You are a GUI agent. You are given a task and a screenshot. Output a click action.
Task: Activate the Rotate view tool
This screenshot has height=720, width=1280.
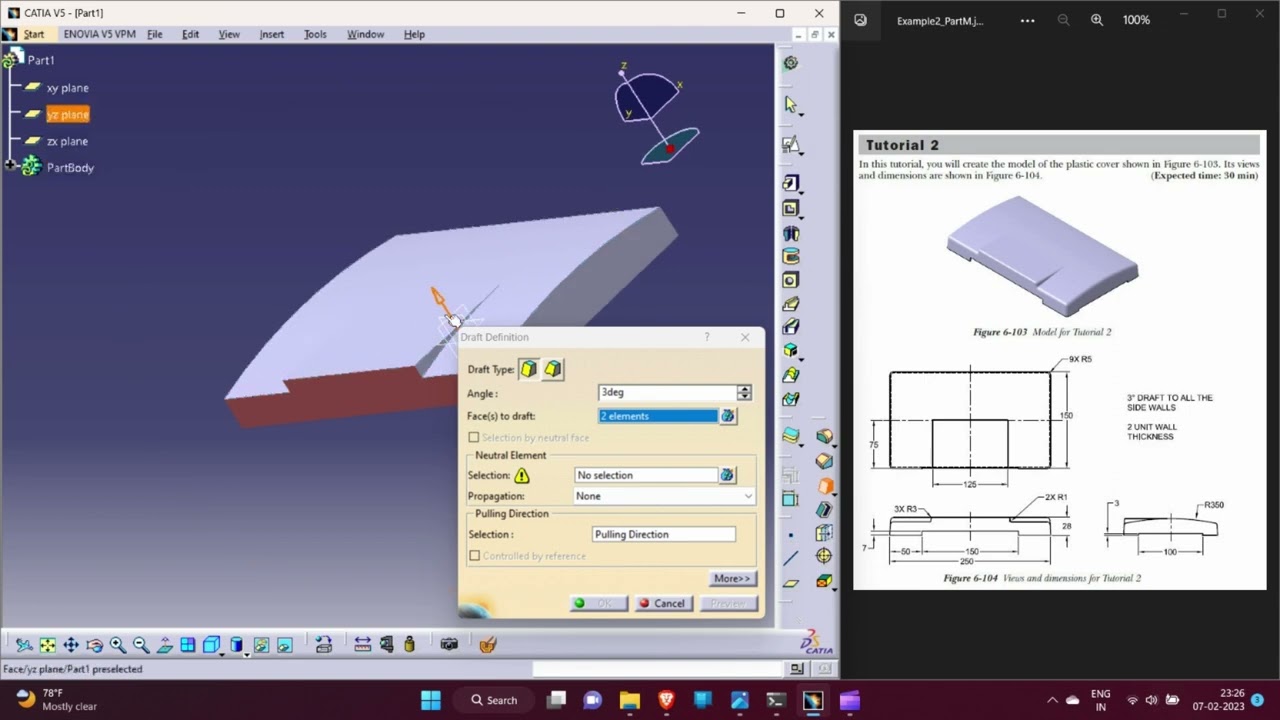point(94,645)
